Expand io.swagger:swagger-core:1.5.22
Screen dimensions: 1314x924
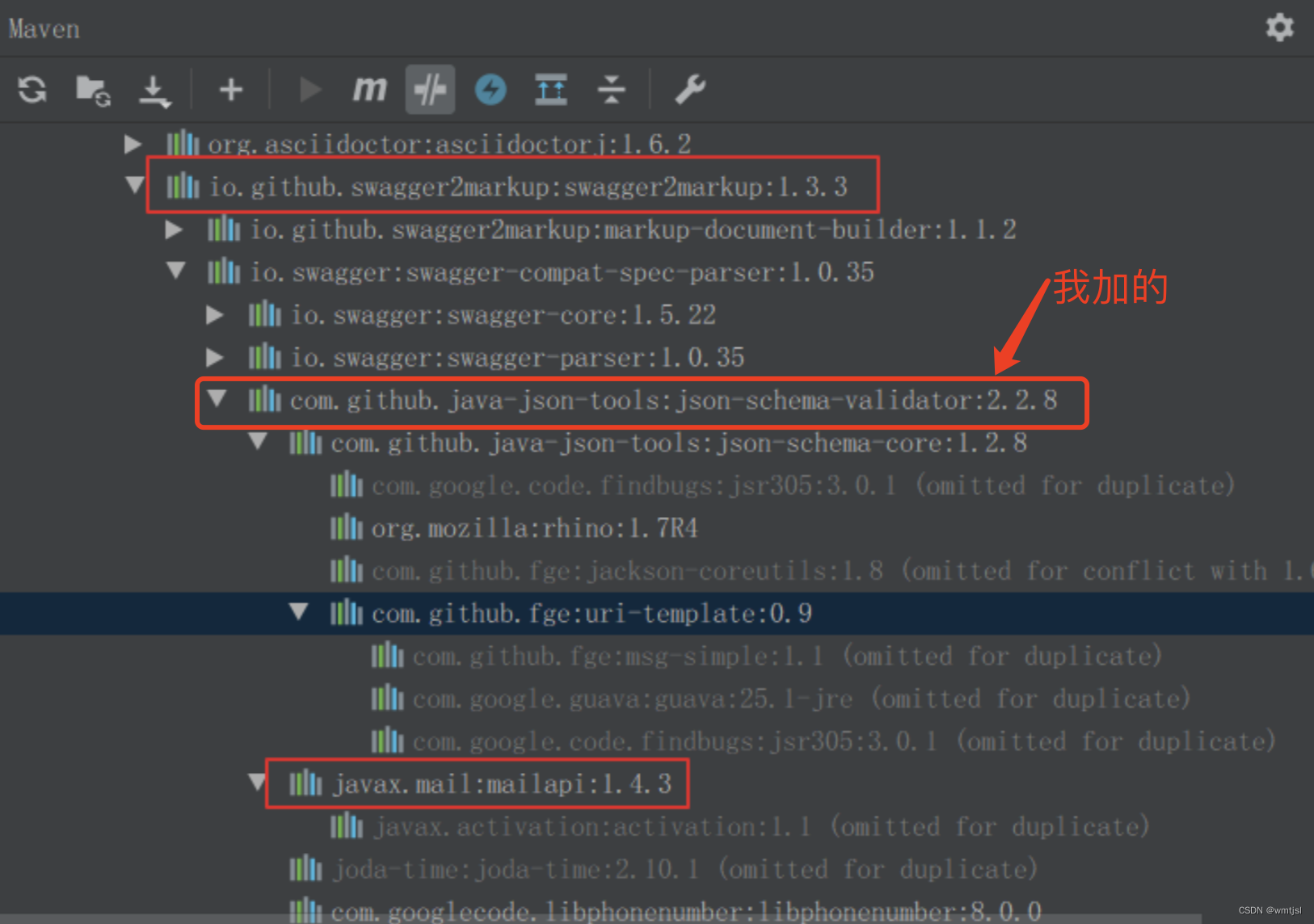(x=215, y=315)
